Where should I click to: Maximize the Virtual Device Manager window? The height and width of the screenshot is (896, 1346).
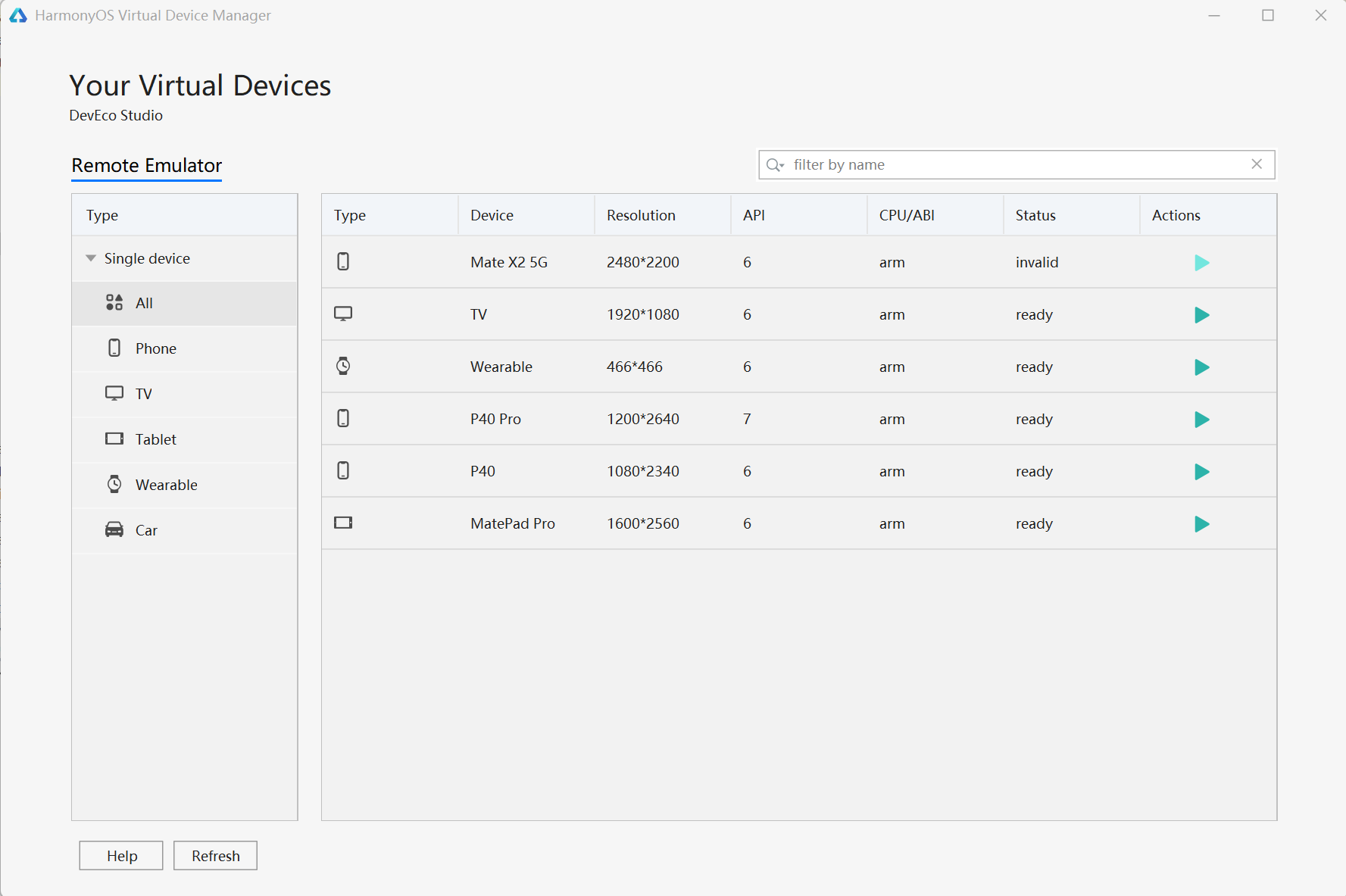pos(1268,15)
